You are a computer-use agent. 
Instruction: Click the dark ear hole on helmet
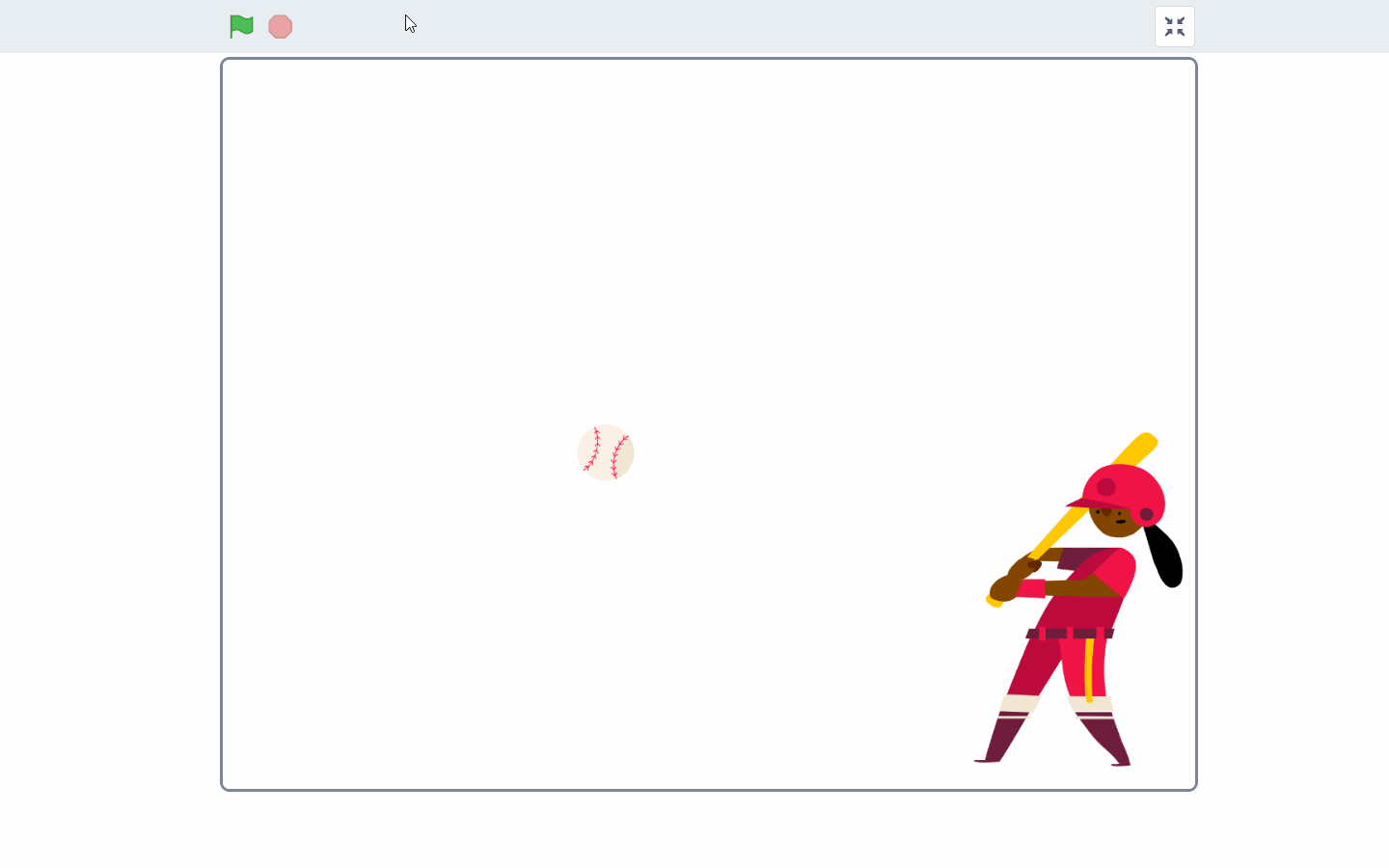pos(1146,514)
